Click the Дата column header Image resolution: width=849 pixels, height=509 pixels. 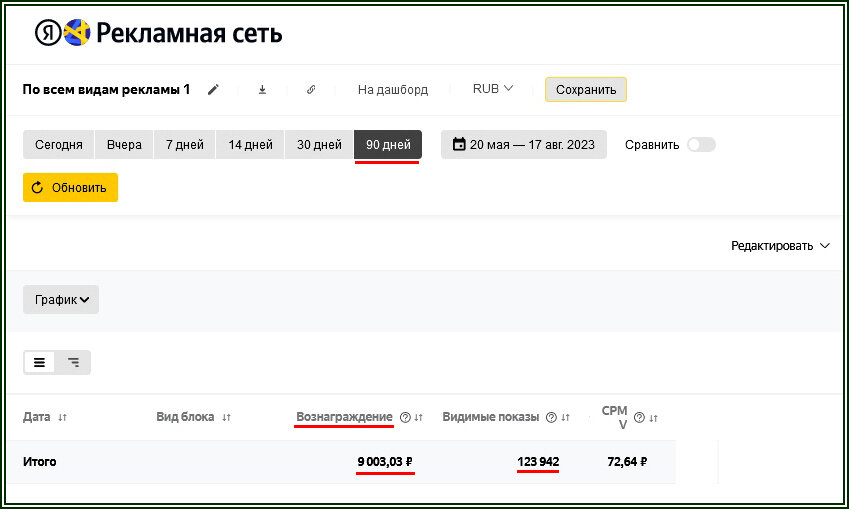pos(36,417)
